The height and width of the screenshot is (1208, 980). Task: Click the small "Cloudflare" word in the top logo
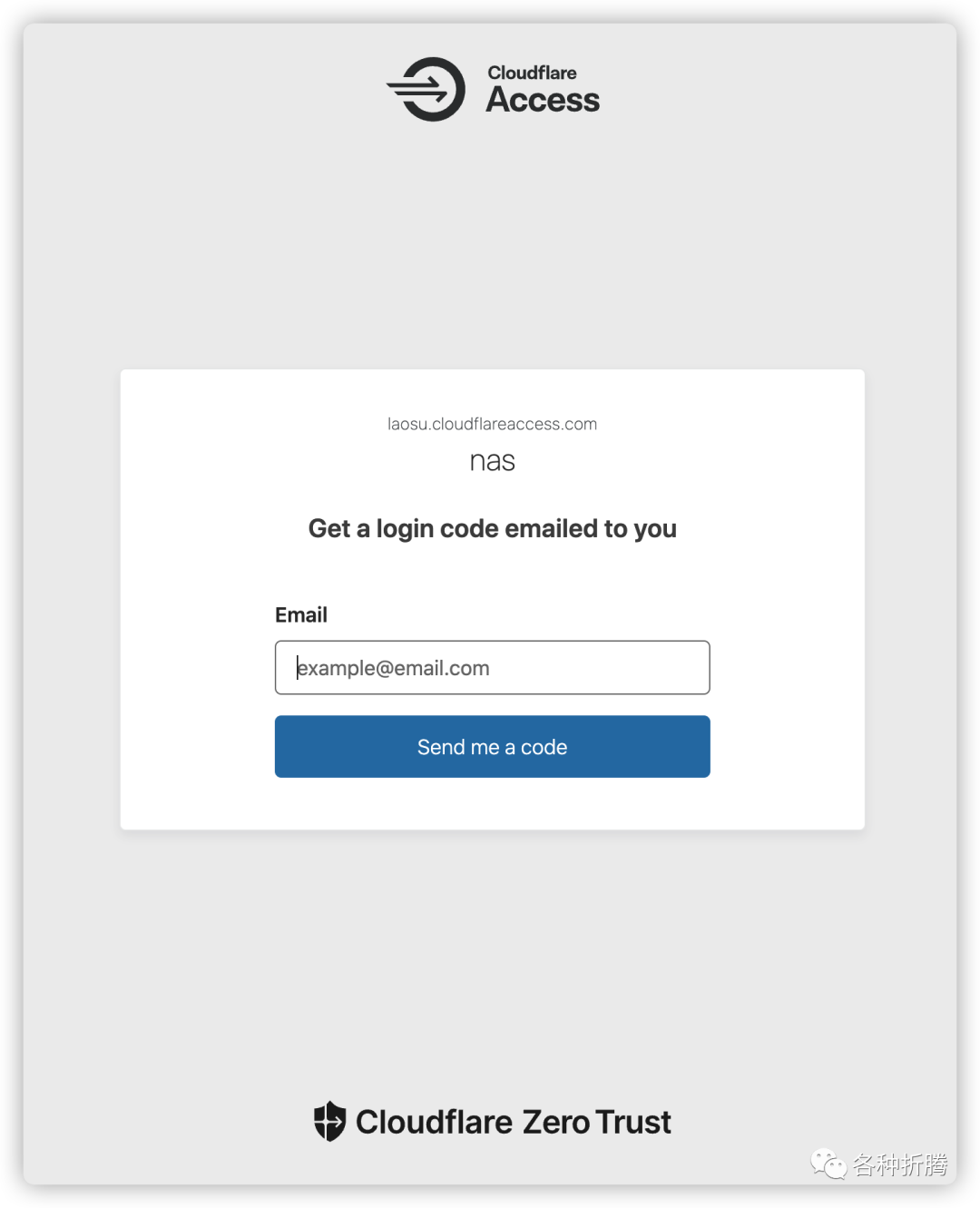tap(532, 73)
